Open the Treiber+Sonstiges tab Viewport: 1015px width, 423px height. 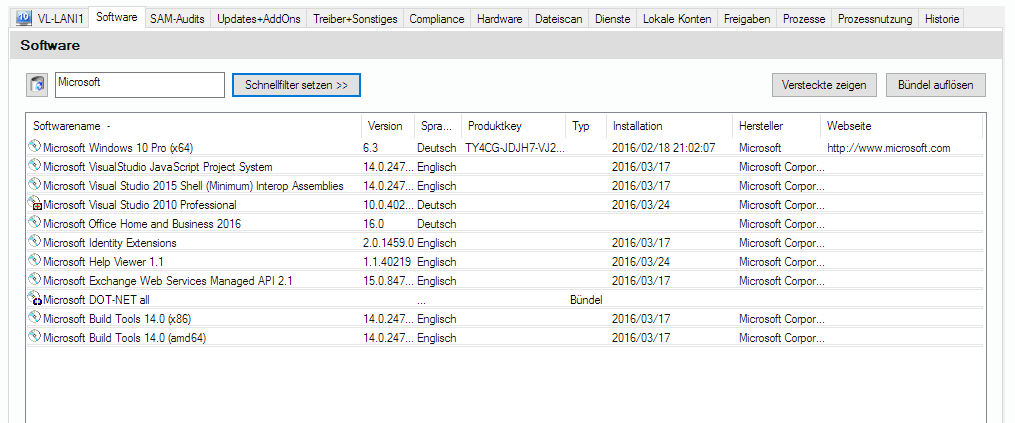coord(355,19)
